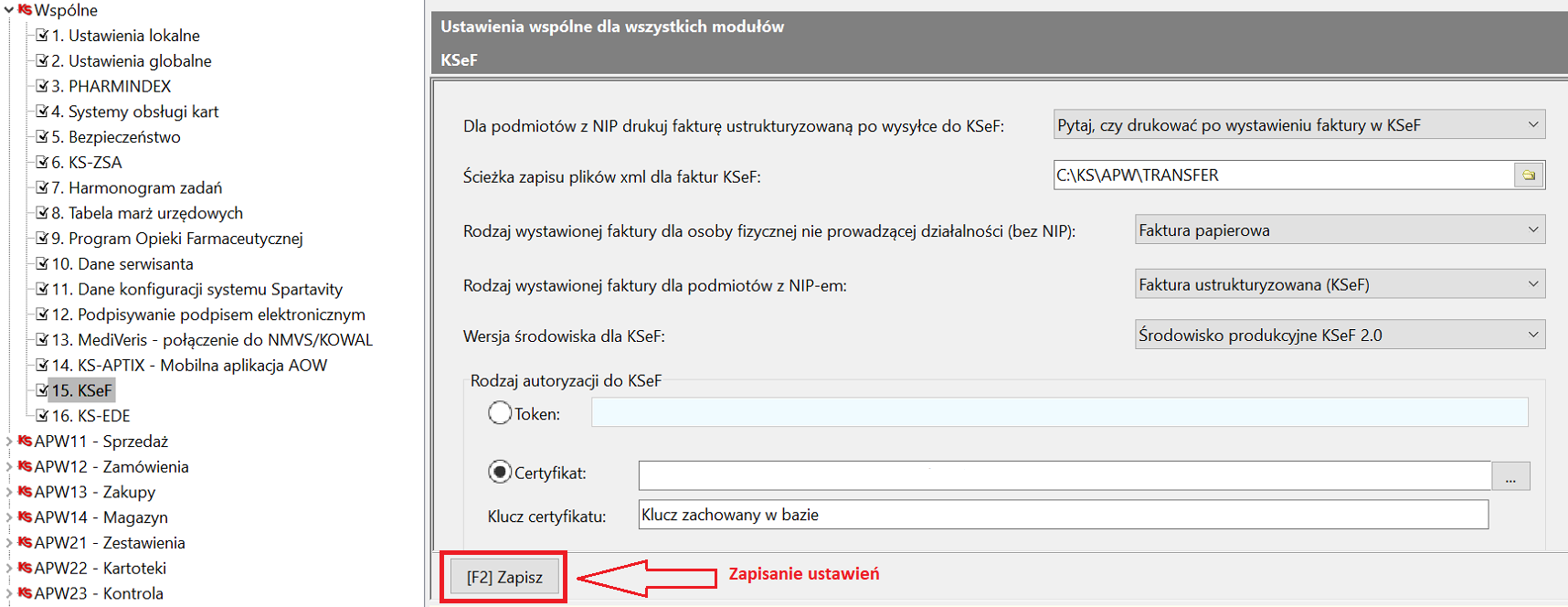Click the KS icon next to APW12 - Zamówienia
The image size is (1568, 607).
point(25,467)
